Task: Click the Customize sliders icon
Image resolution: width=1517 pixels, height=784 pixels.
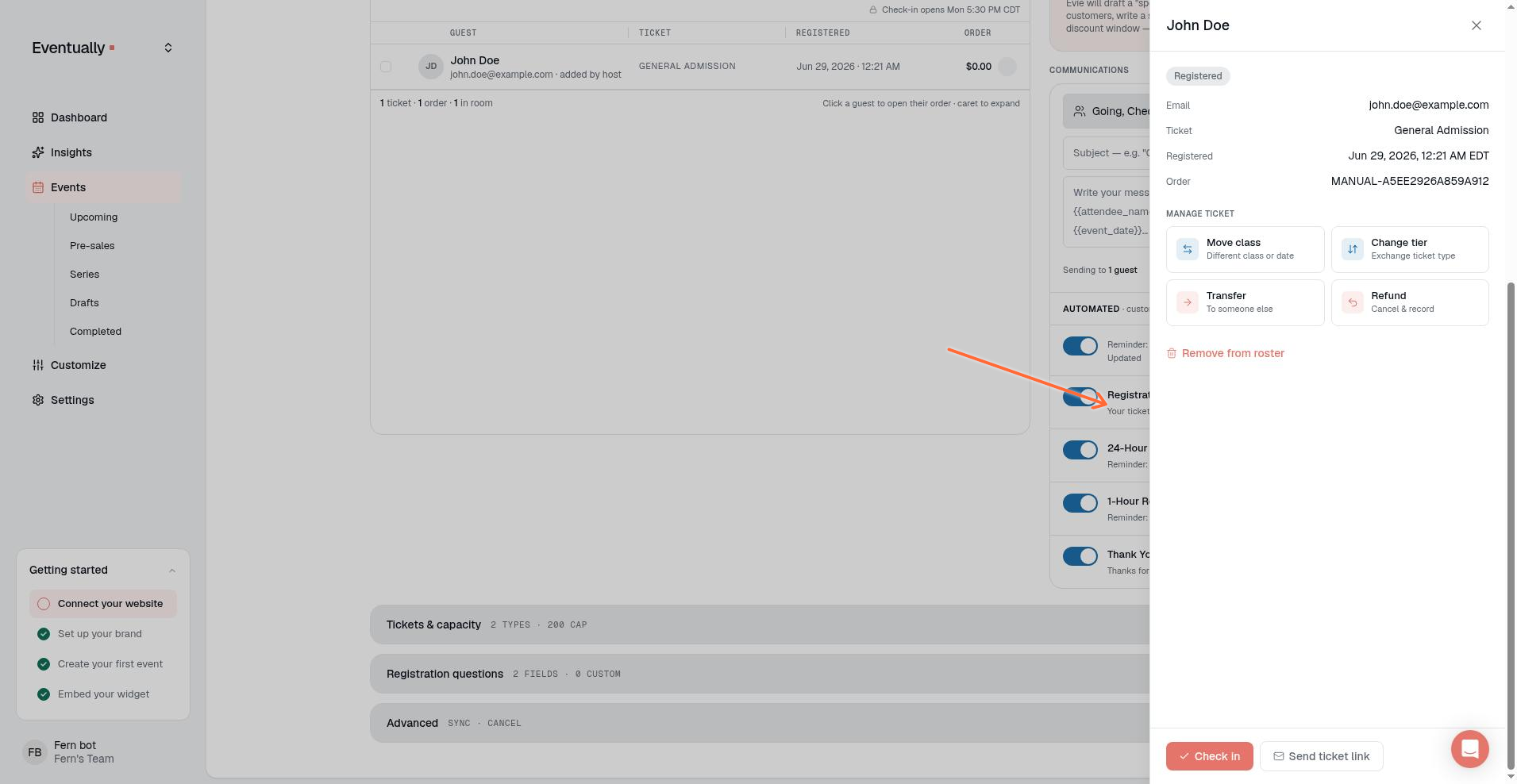Action: [38, 365]
